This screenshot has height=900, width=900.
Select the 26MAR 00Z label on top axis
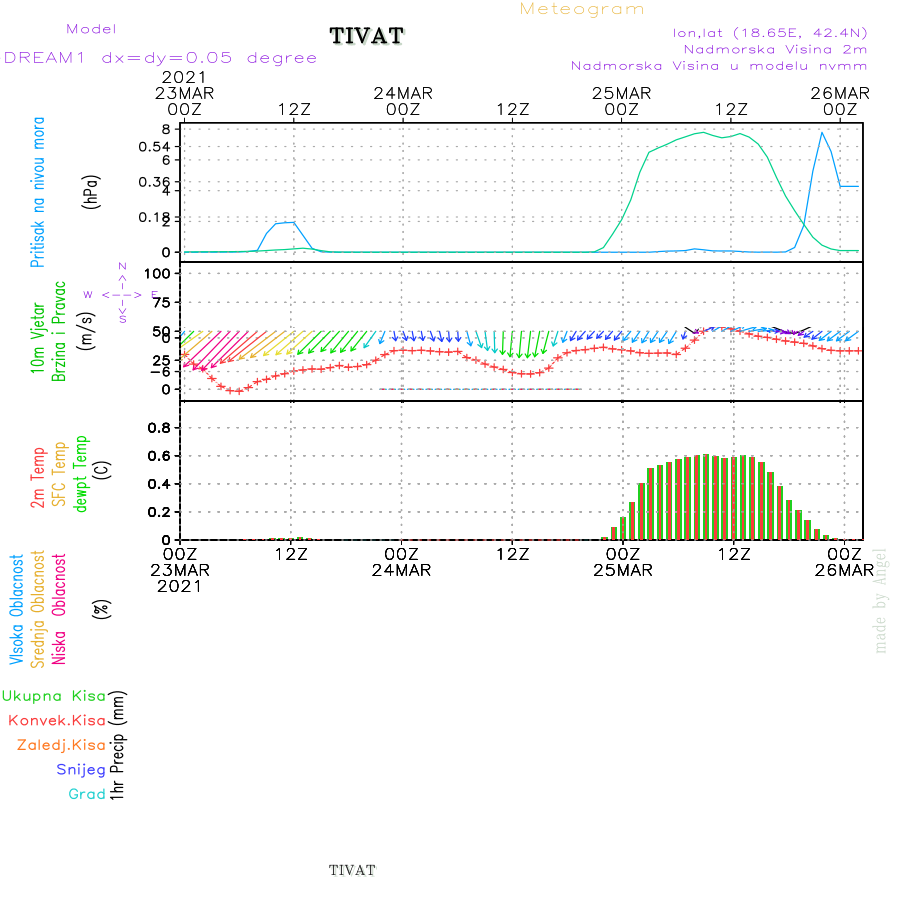[x=840, y=101]
